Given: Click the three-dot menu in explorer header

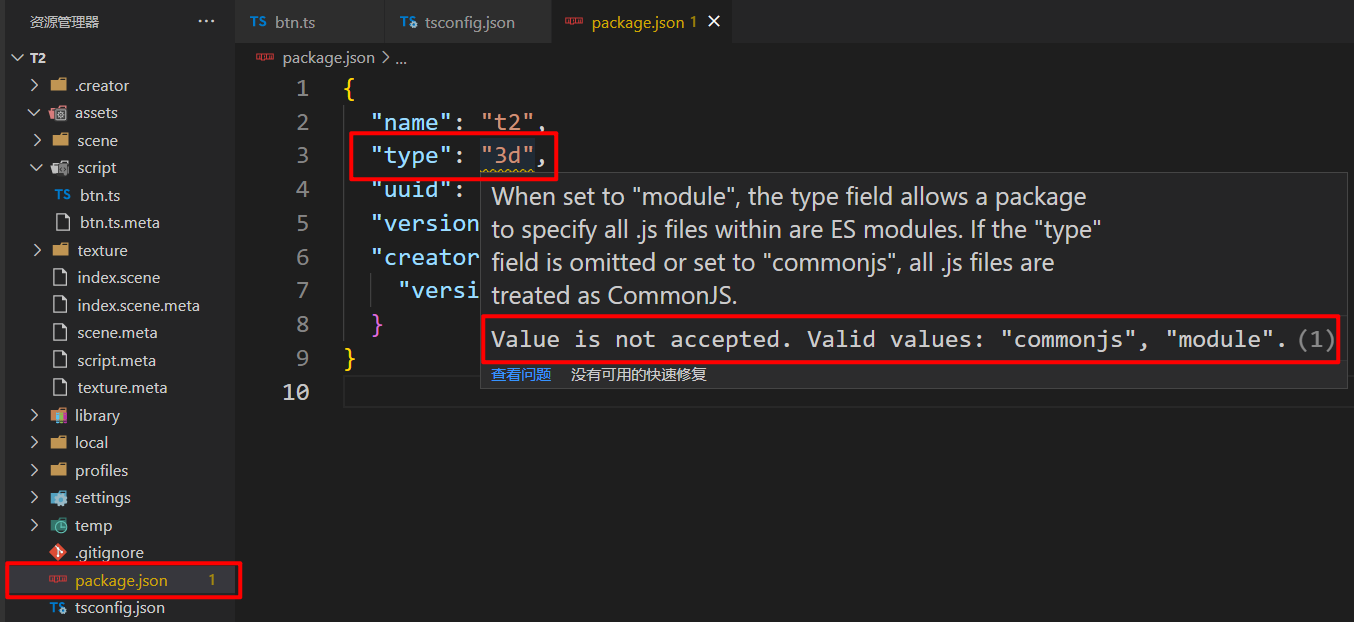Looking at the screenshot, I should (x=206, y=21).
